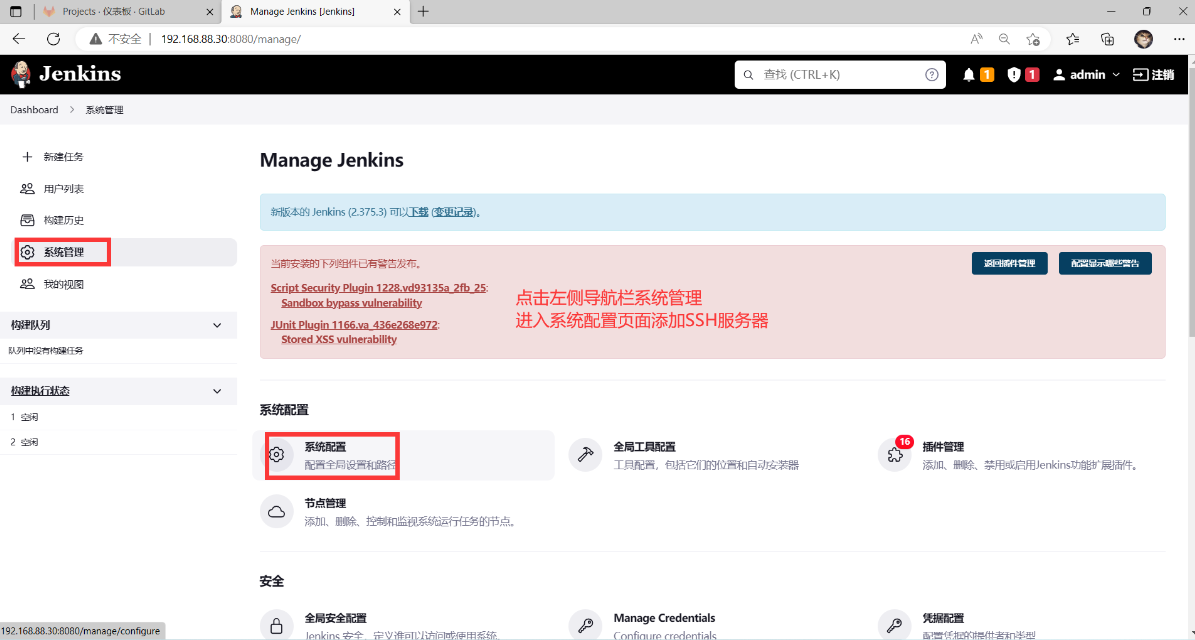Click the gear icon beside 系统管理
Image resolution: width=1195 pixels, height=640 pixels.
(x=27, y=252)
